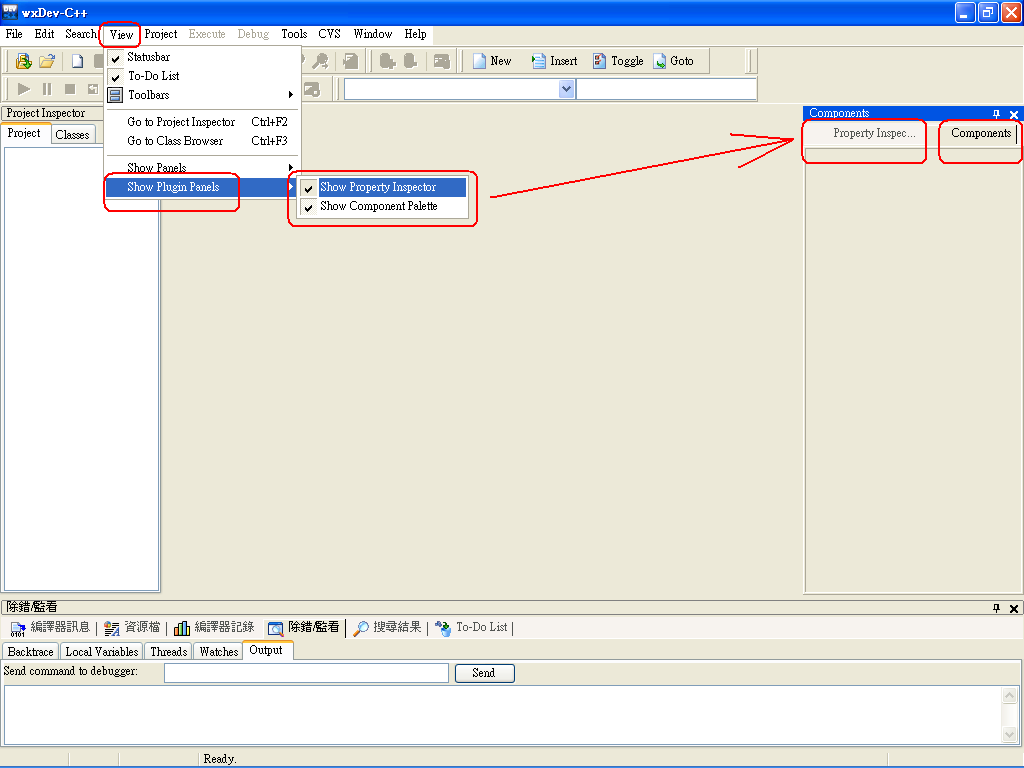Expand the Toolbars submenu
The image size is (1024, 768).
click(203, 95)
